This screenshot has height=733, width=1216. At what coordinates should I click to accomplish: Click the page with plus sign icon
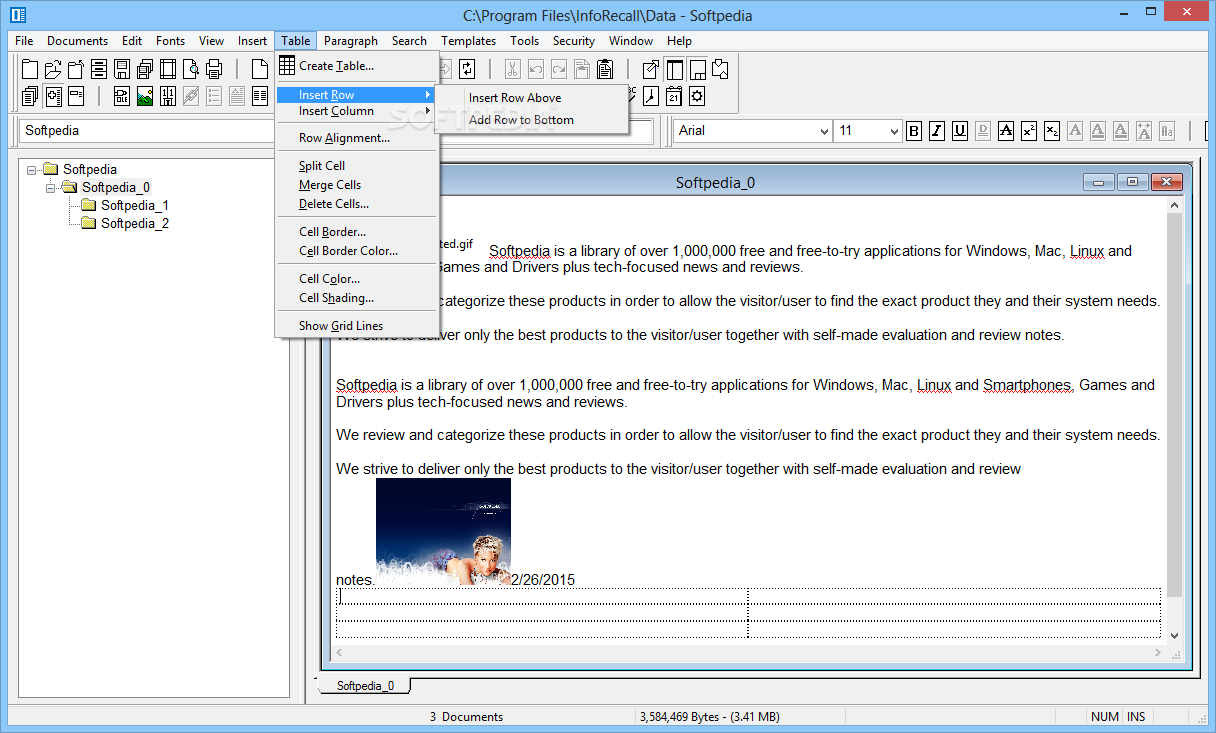pos(53,96)
